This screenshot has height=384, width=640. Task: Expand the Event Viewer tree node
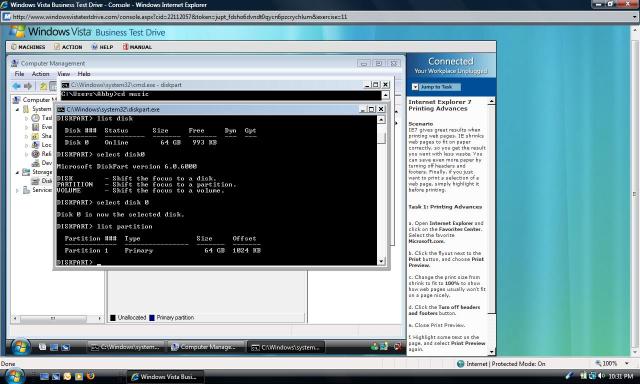click(x=27, y=127)
